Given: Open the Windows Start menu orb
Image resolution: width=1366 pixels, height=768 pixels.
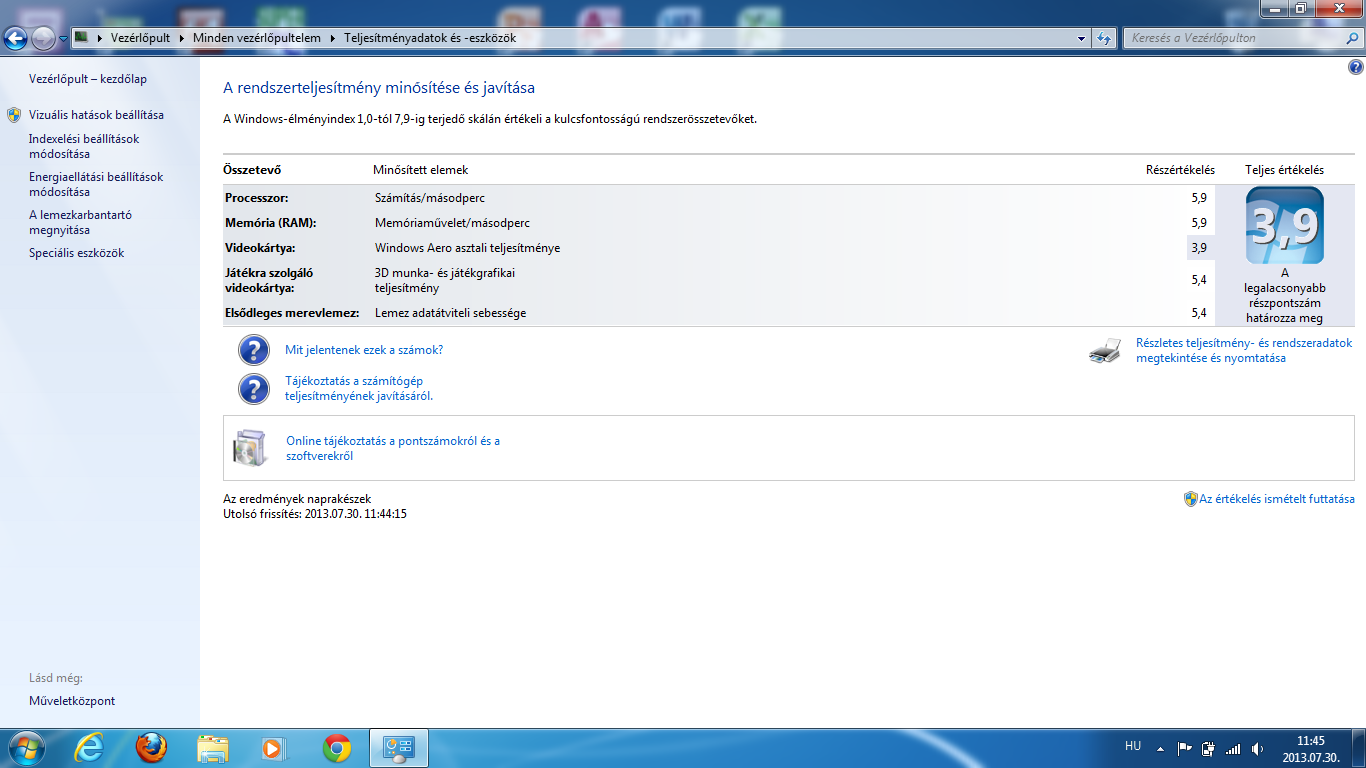Looking at the screenshot, I should [25, 748].
